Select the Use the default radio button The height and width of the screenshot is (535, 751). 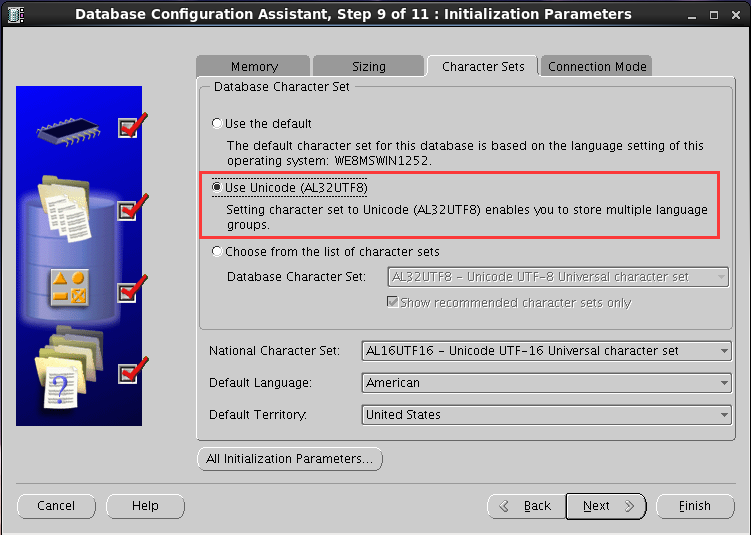pos(217,124)
